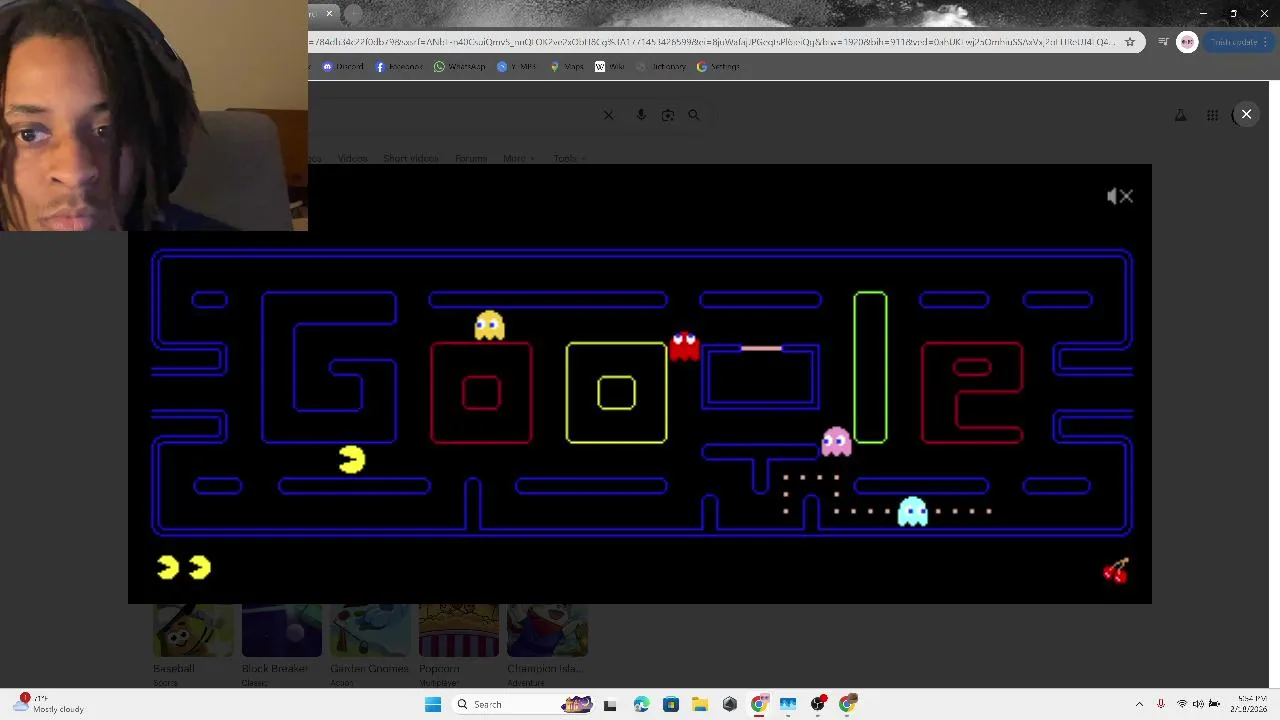1280x720 pixels.
Task: Open the WhatsApp bookmark
Action: [459, 67]
